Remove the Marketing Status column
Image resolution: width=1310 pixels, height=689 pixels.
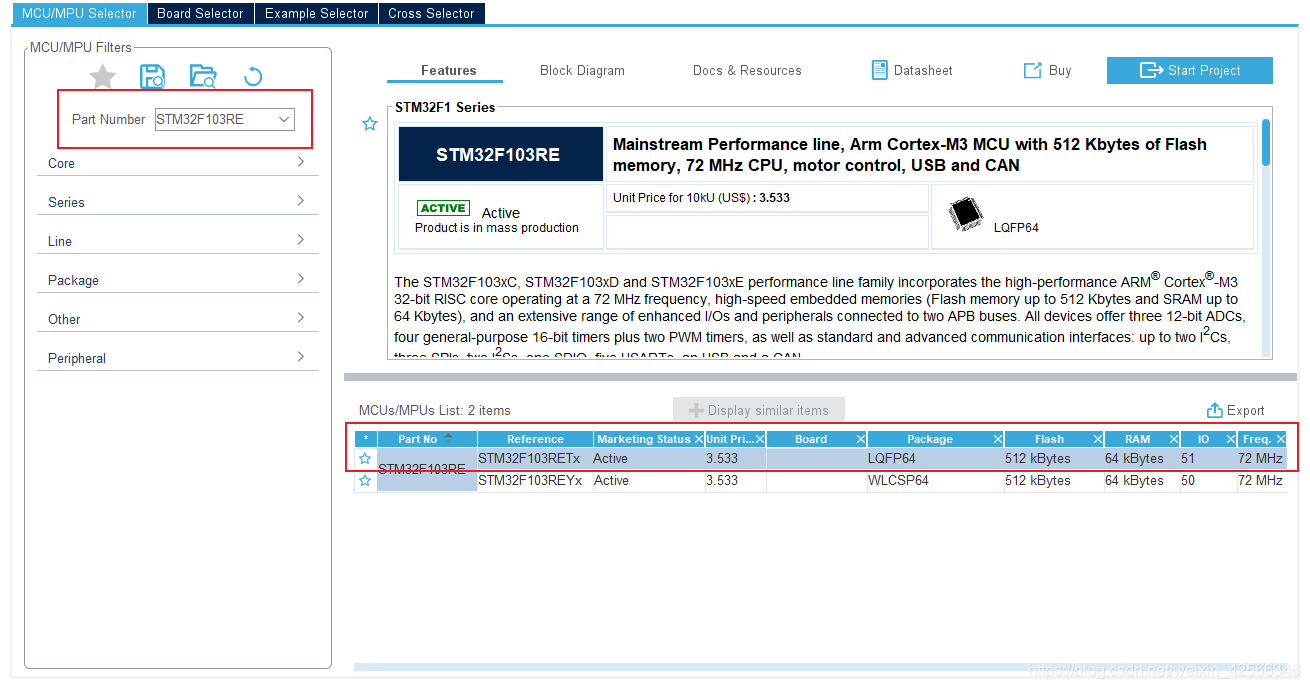click(698, 439)
